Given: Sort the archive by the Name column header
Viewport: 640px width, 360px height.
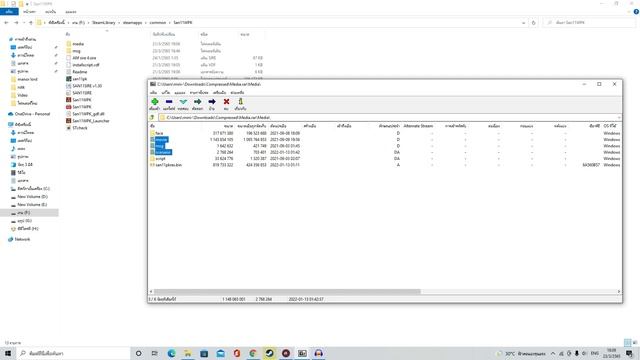Looking at the screenshot, I should (x=152, y=126).
